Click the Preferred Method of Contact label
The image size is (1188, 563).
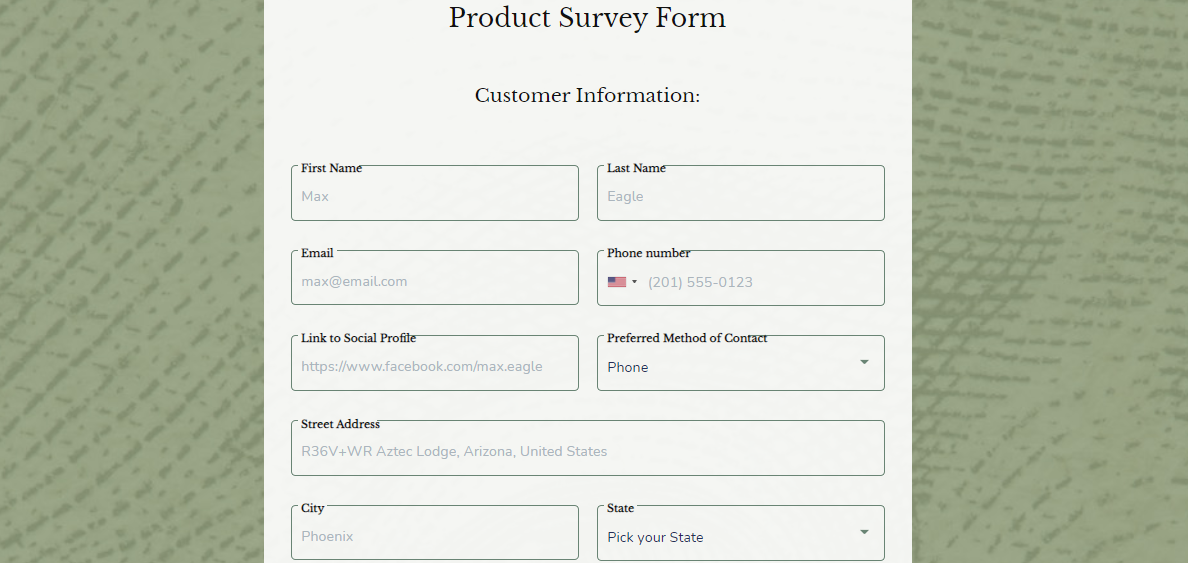click(687, 338)
